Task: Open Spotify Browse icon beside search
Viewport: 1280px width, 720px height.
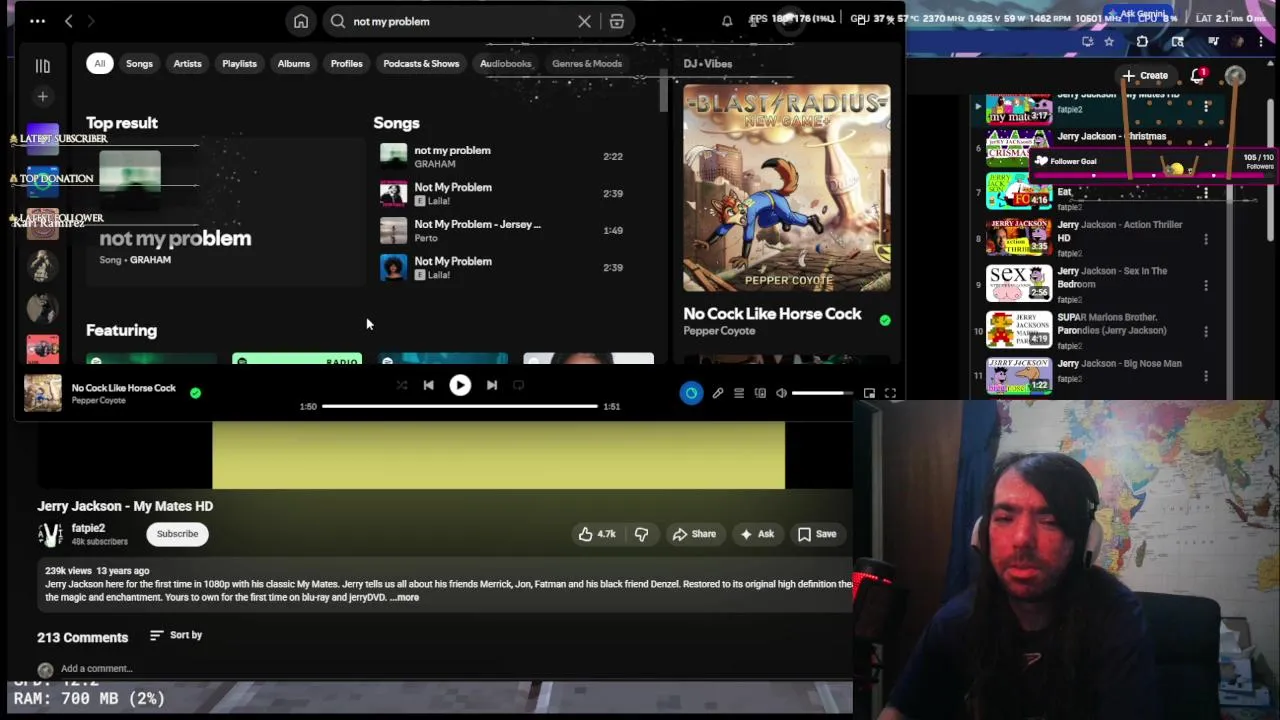Action: click(617, 21)
